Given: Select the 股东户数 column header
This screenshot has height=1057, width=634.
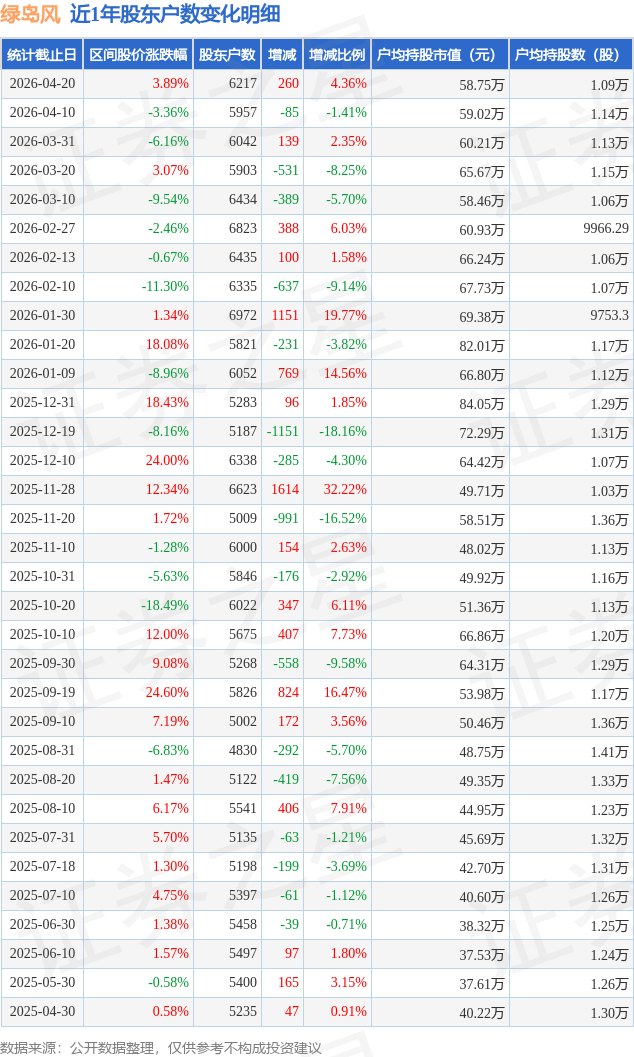Looking at the screenshot, I should coord(227,55).
